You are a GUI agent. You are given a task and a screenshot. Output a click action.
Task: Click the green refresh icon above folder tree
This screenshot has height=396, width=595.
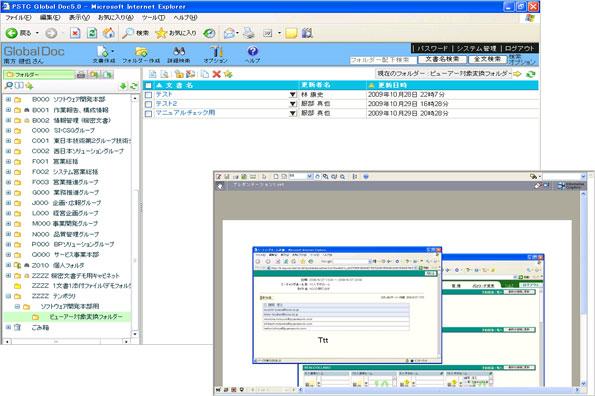coord(134,86)
